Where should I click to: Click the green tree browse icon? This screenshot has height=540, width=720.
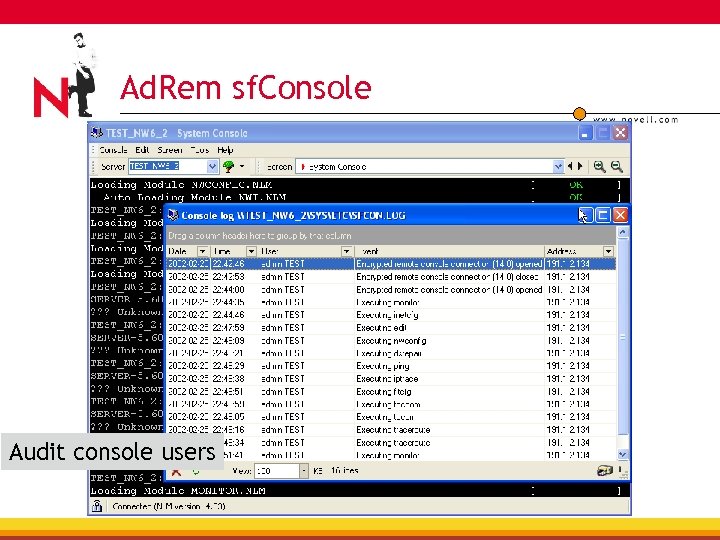[x=229, y=166]
